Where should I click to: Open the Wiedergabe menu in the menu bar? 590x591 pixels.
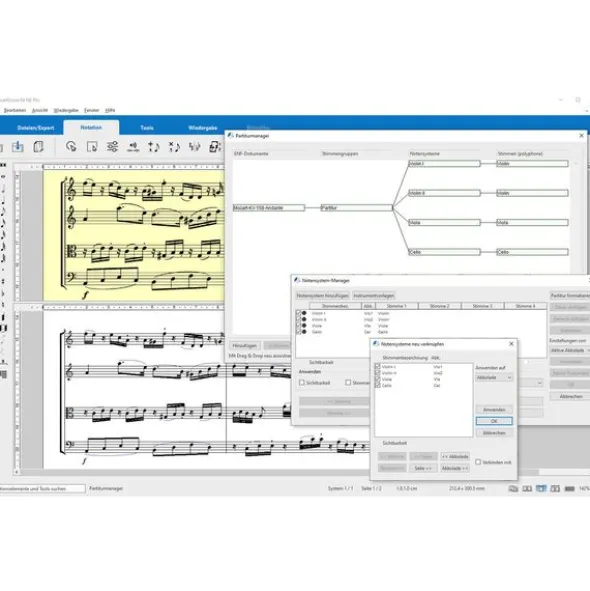(66, 110)
